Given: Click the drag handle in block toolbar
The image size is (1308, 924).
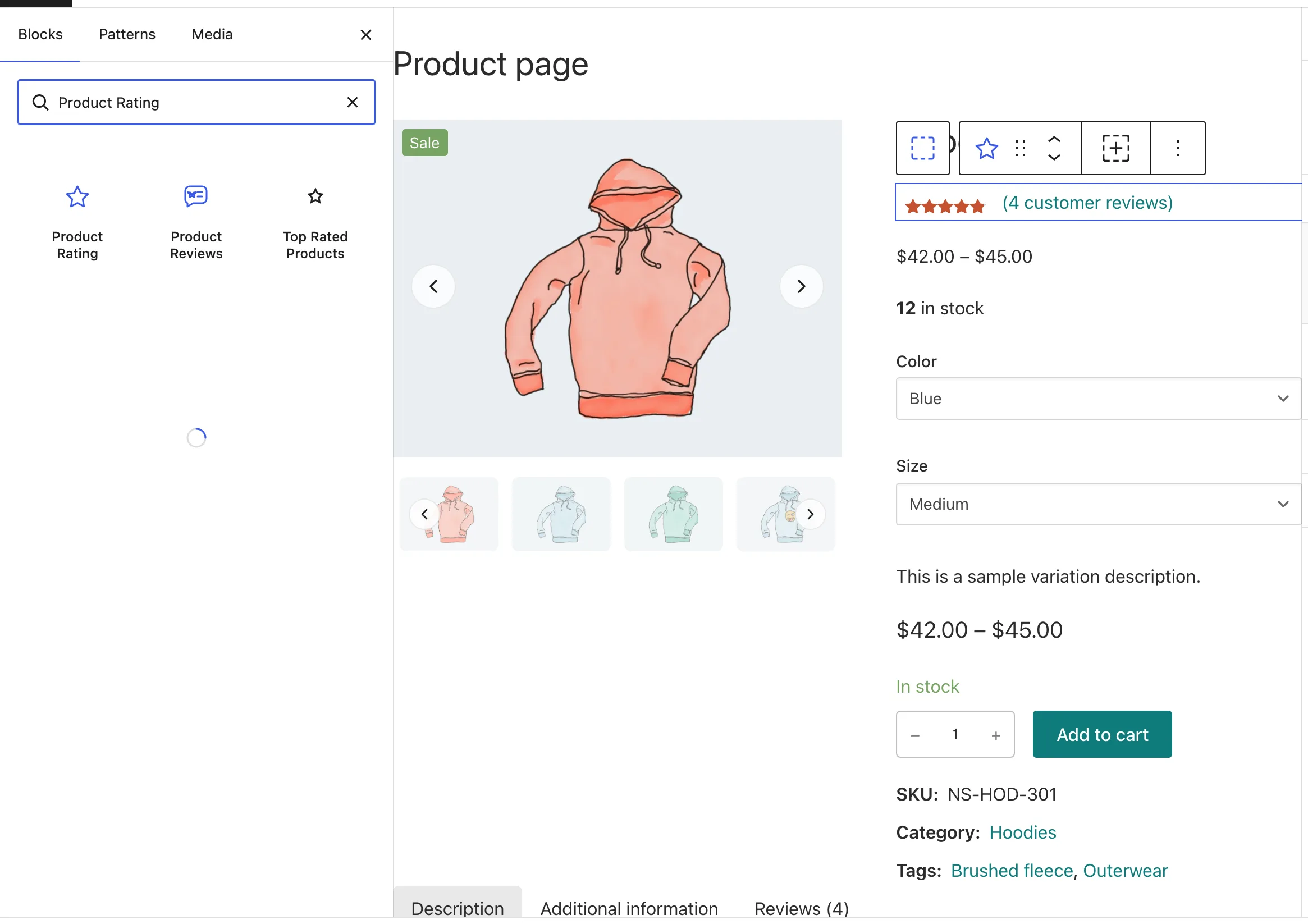Looking at the screenshot, I should tap(1021, 148).
